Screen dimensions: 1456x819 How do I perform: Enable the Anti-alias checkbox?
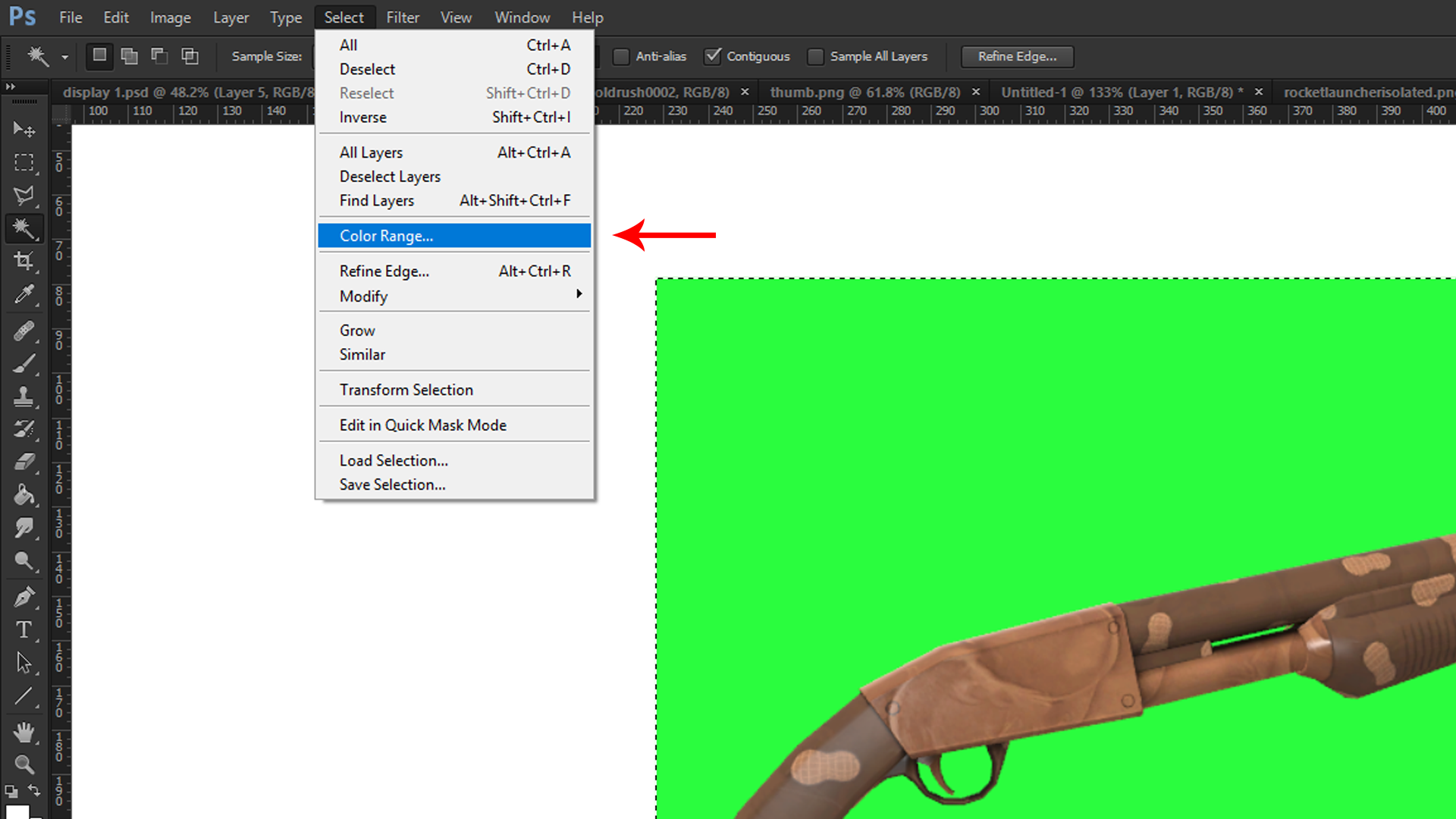coord(621,56)
